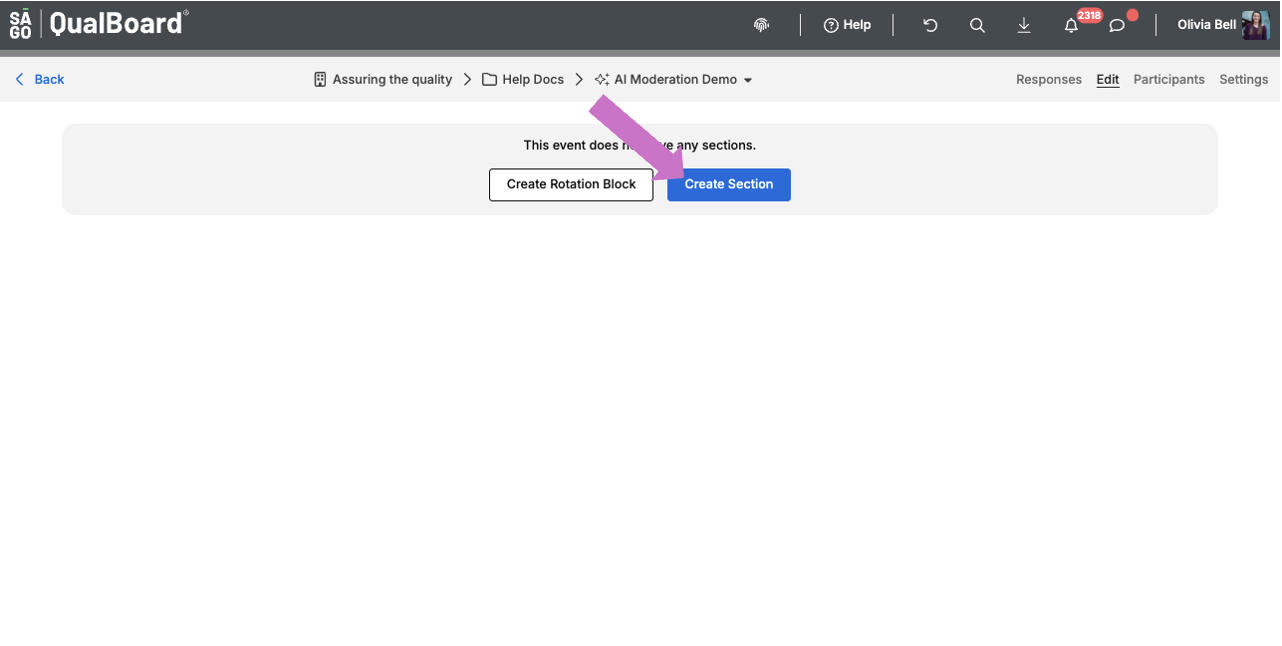The height and width of the screenshot is (646, 1282).
Task: Click the back chevron to go back
Action: pos(19,79)
